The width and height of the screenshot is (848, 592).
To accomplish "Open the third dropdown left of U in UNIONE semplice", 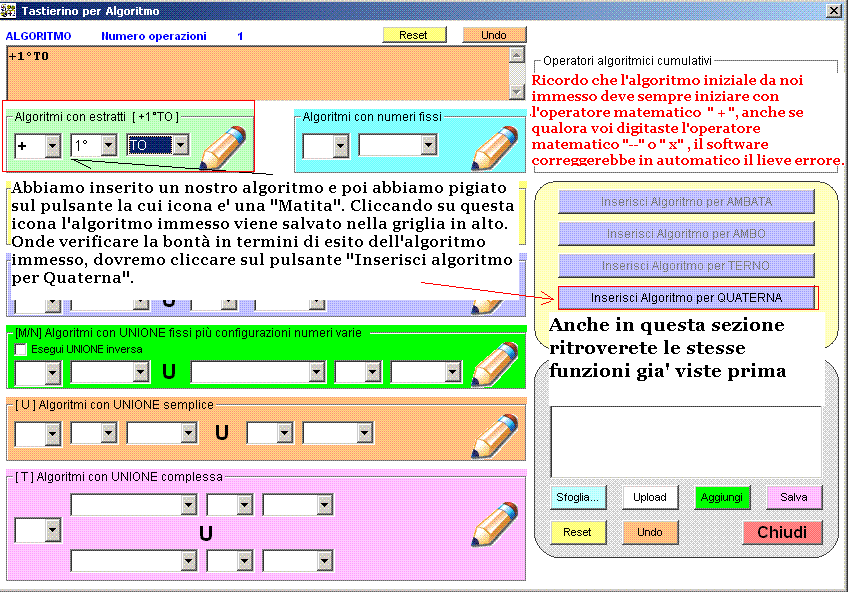I will [189, 433].
